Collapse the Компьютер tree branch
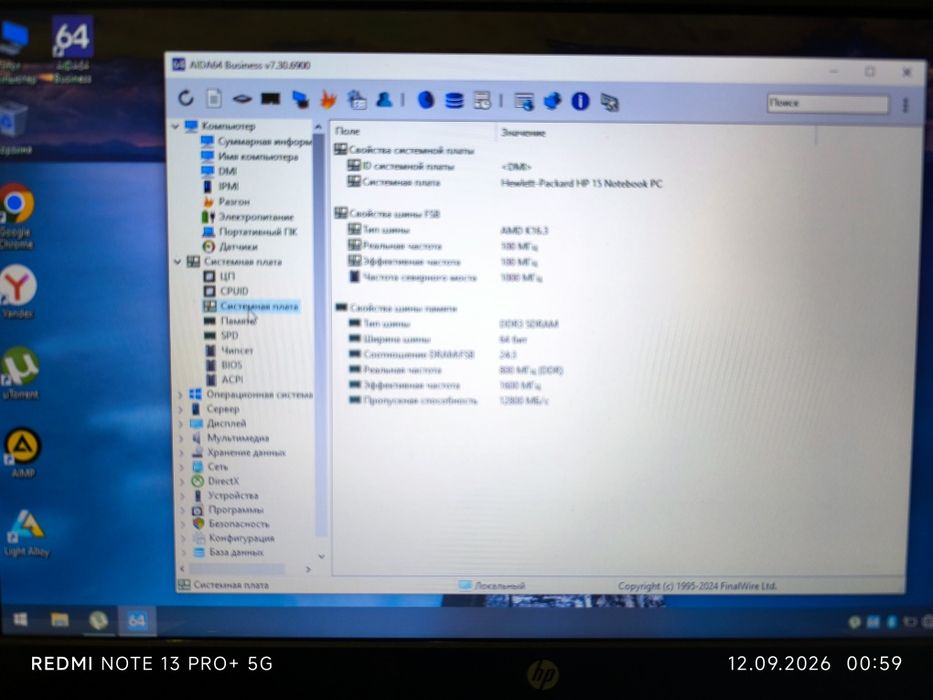This screenshot has width=933, height=700. click(x=176, y=126)
